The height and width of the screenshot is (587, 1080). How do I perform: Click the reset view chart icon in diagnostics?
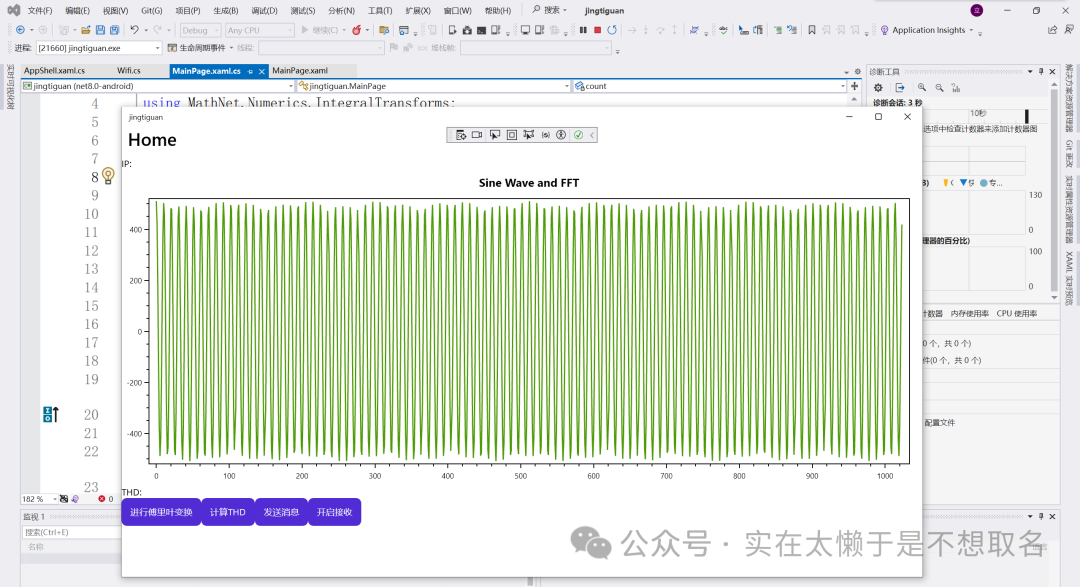point(956,87)
